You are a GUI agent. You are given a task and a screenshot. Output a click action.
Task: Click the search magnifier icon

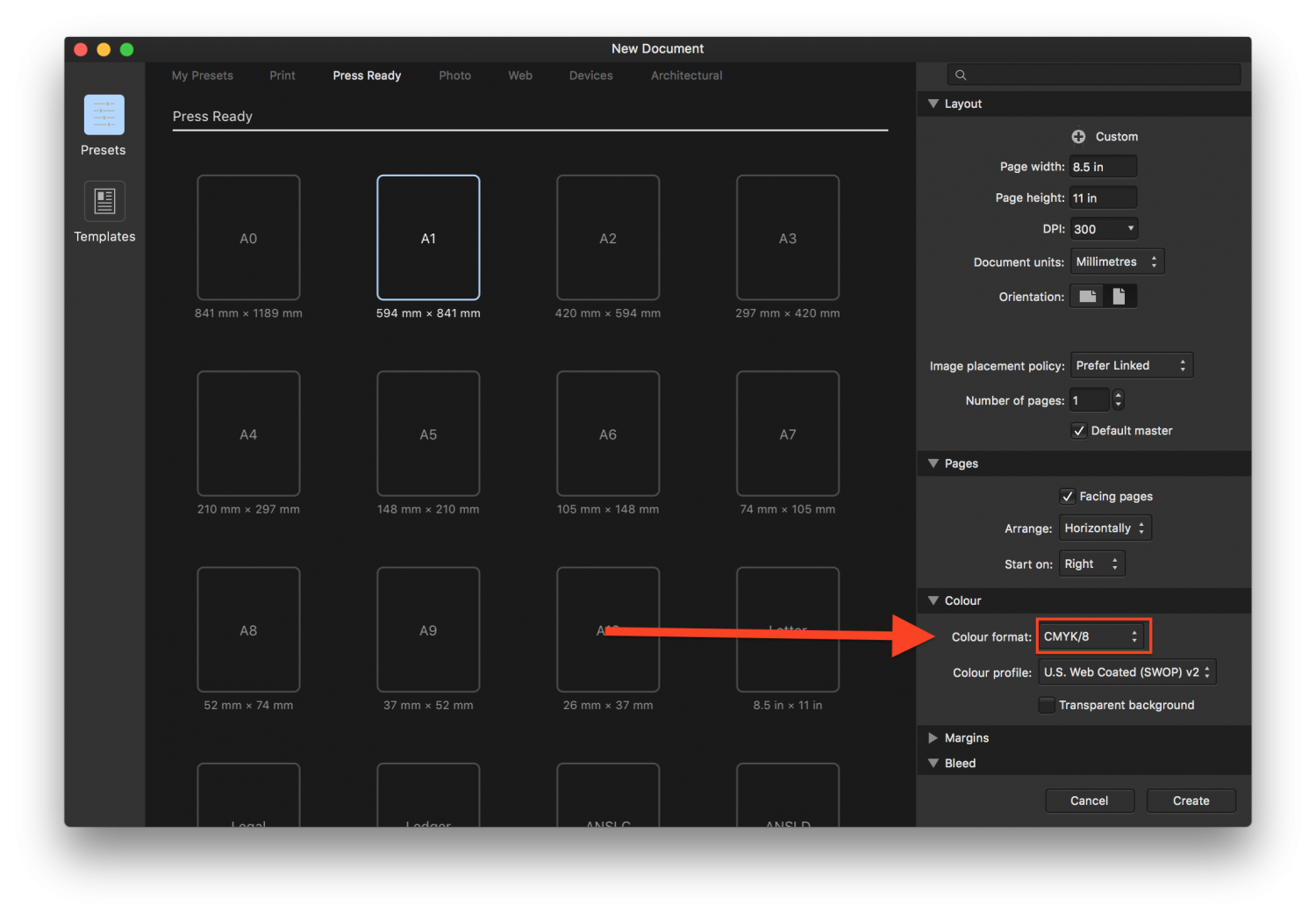pyautogui.click(x=961, y=75)
